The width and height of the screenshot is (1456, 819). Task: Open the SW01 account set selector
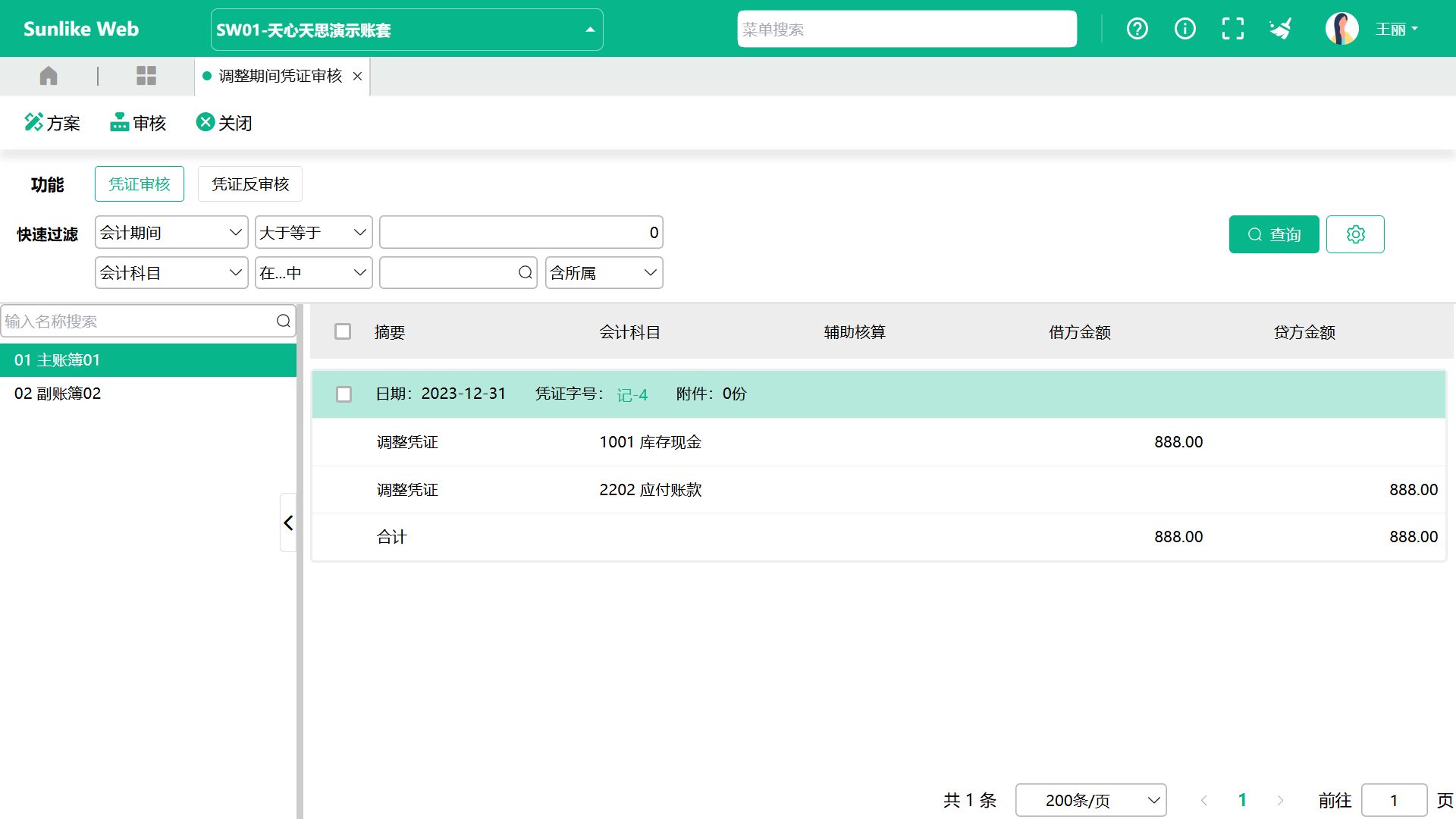point(406,30)
